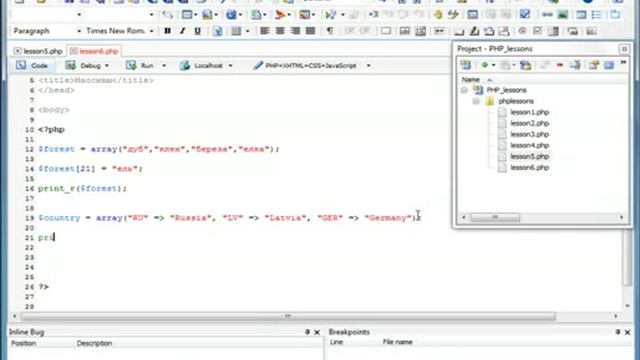Screen dimensions: 640x360
Task: Collapse the PHP_lessons project node
Action: [x=464, y=90]
